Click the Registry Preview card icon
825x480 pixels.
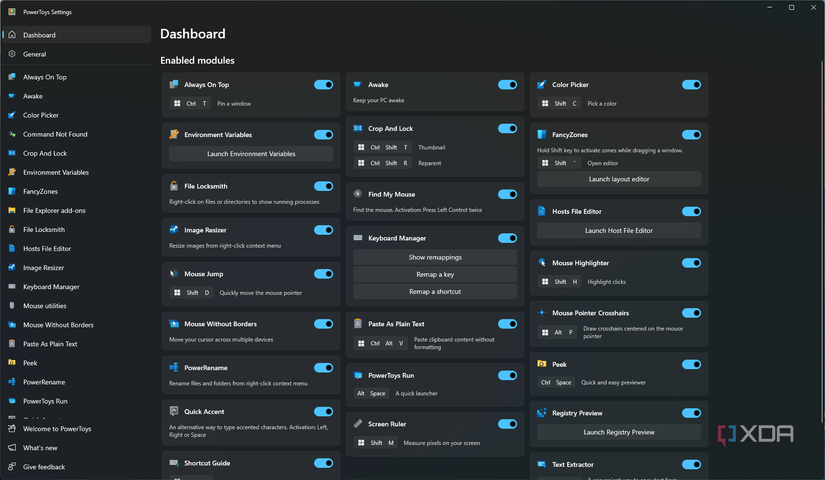[541, 413]
